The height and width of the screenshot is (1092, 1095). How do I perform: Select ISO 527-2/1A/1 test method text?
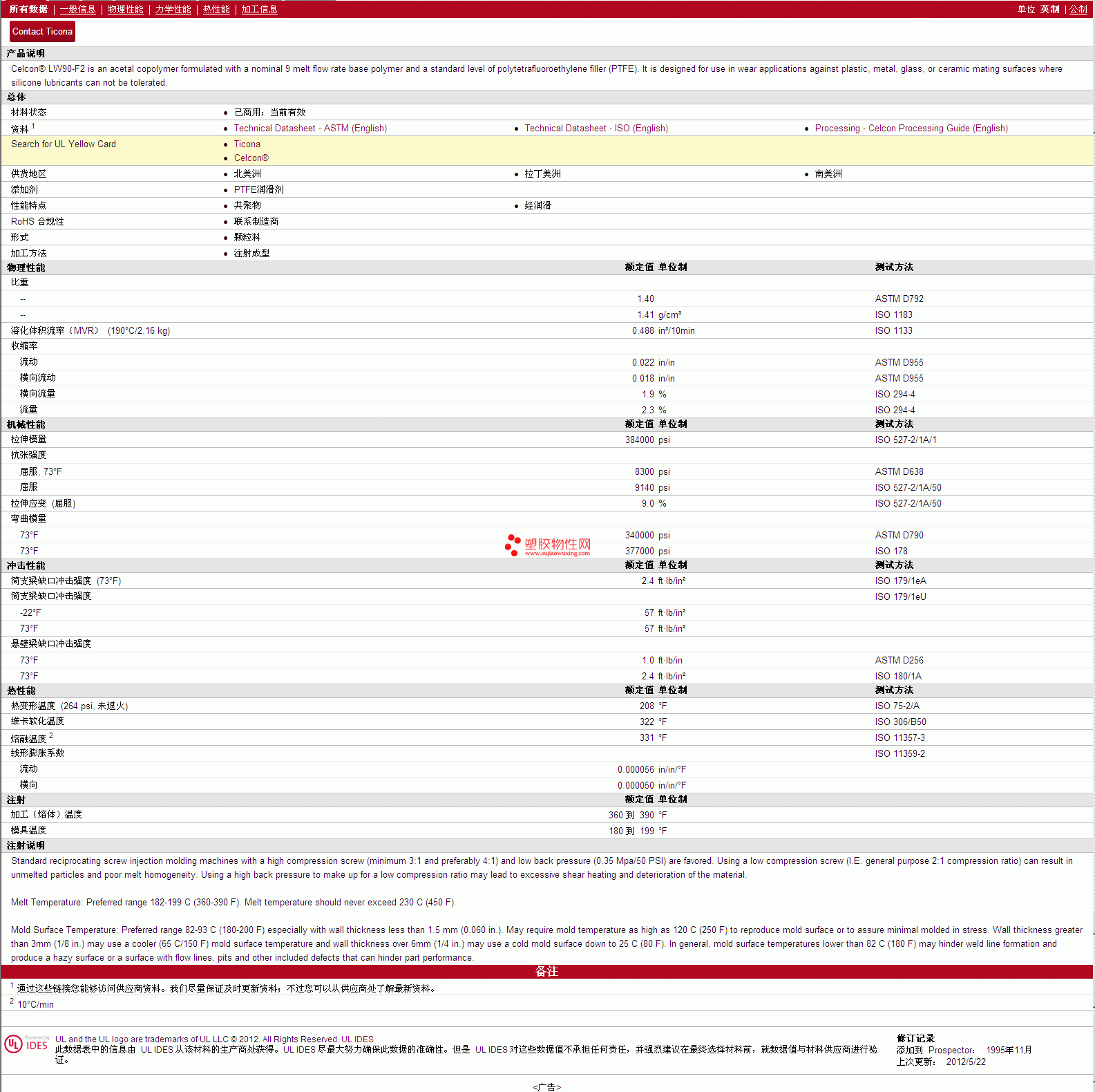click(x=906, y=440)
